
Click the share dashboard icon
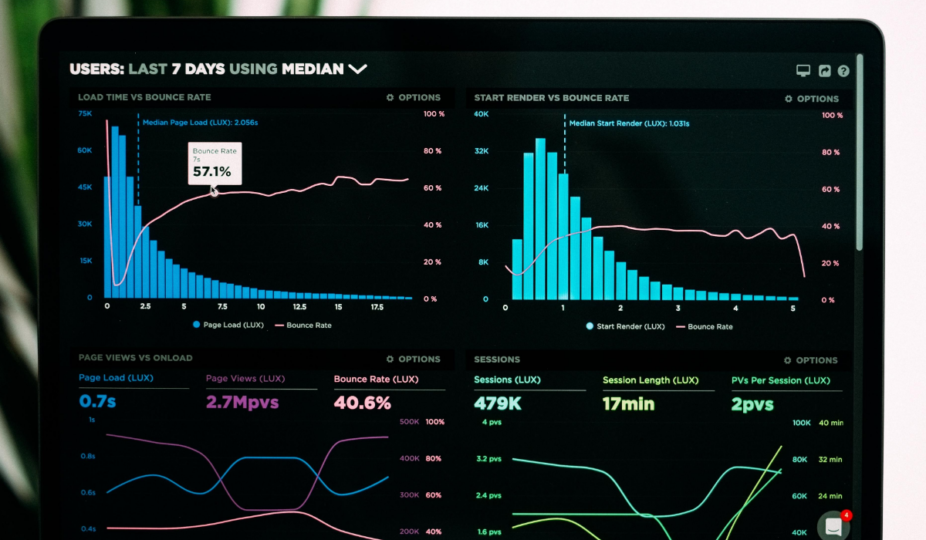coord(824,71)
